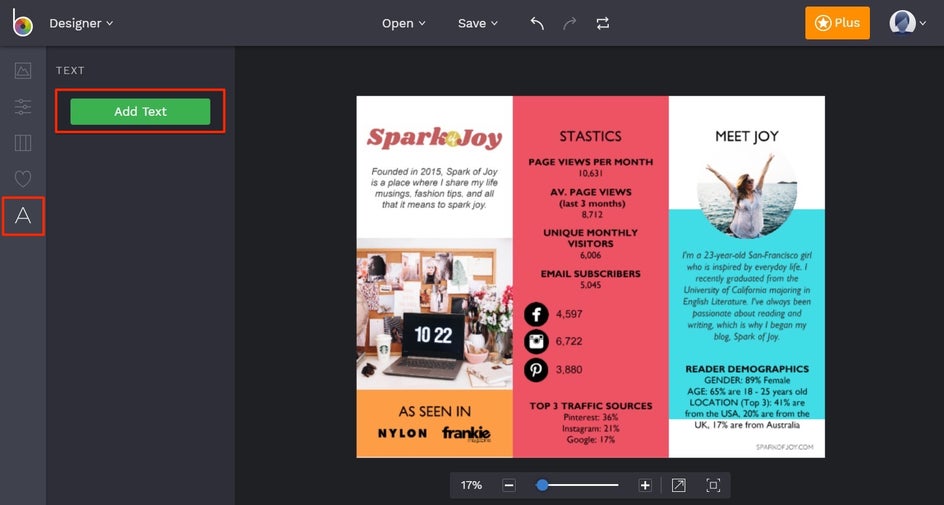Select the UNIQUE MONTHLY VISITORS text
Screen dimensions: 944x505
[x=591, y=238]
